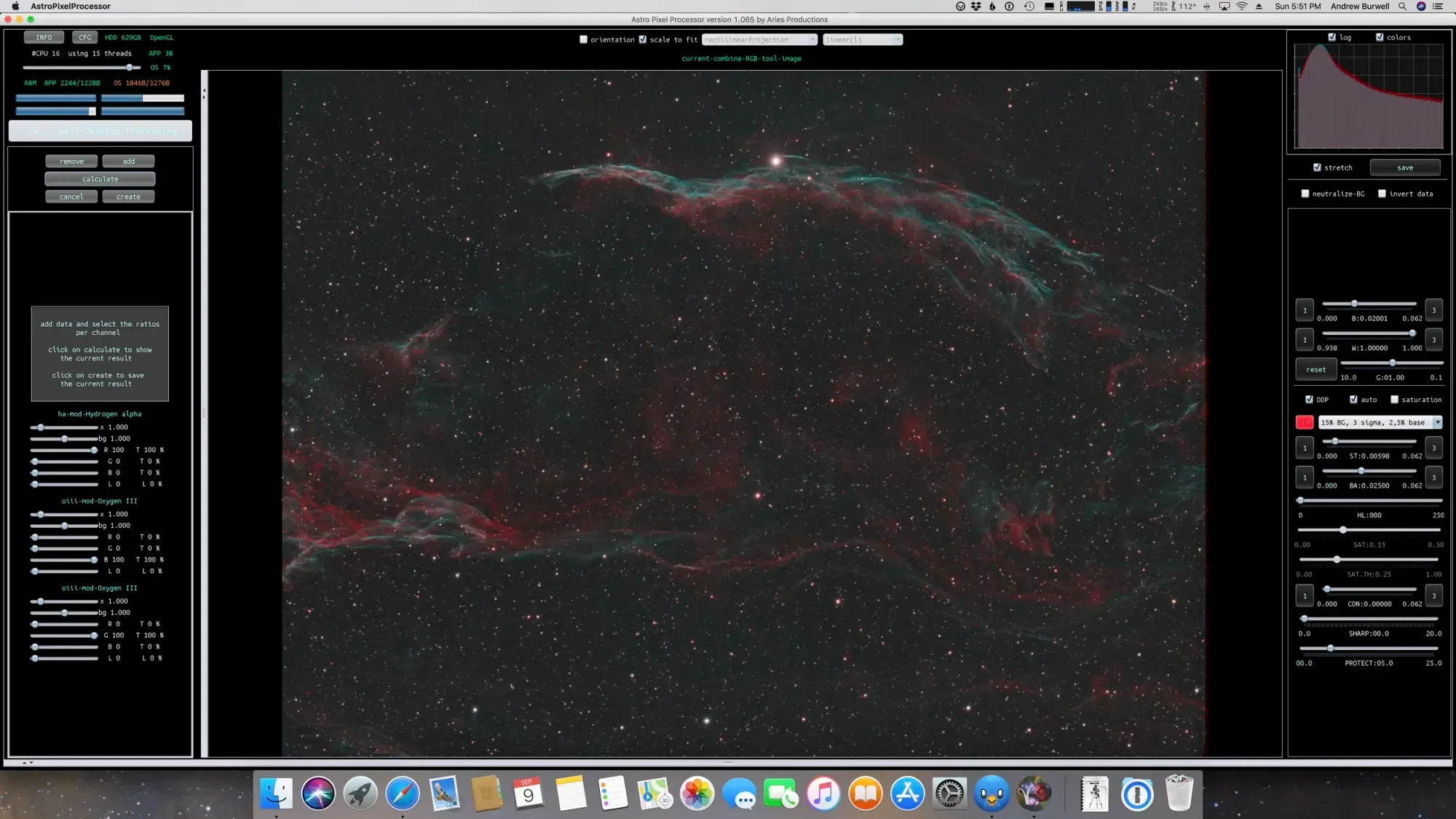Screen dimensions: 1456x819
Task: Uncheck the log histogram checkbox
Action: 1332,37
